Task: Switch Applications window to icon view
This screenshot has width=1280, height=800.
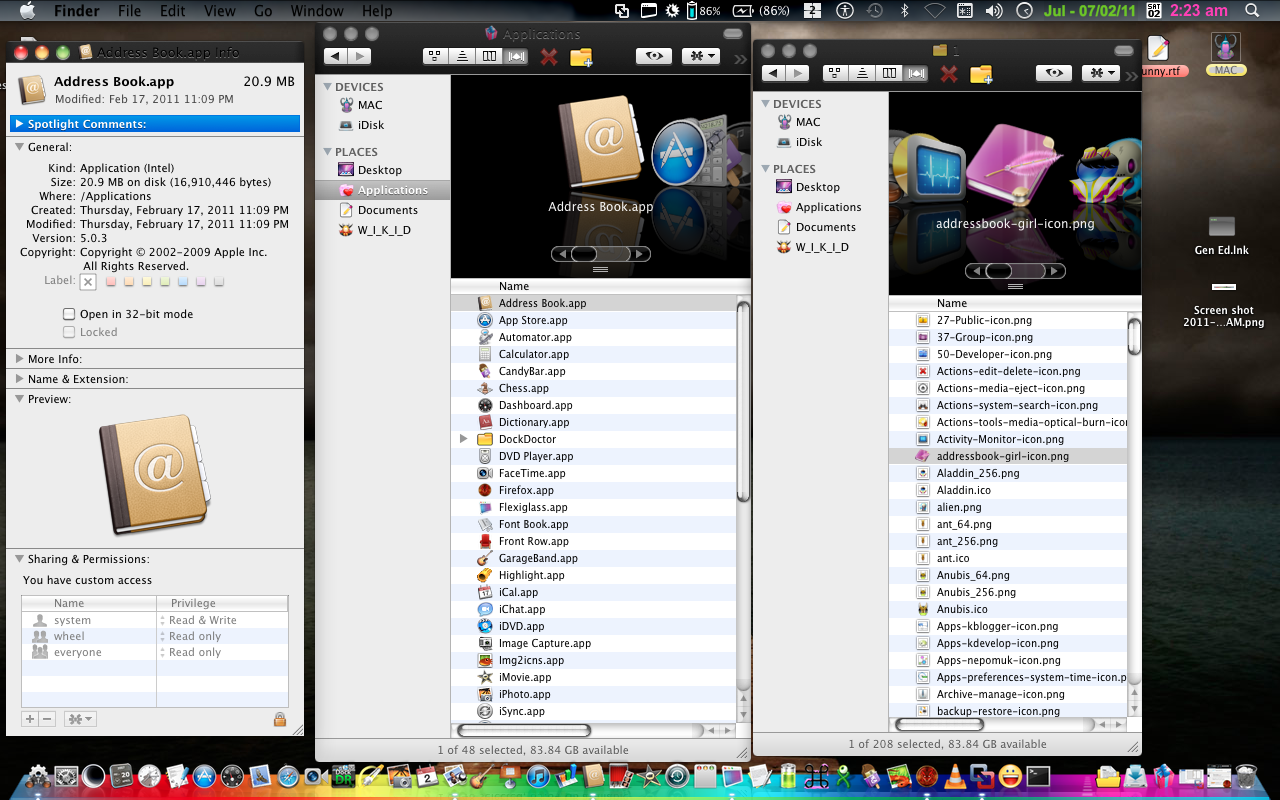Action: coord(435,56)
